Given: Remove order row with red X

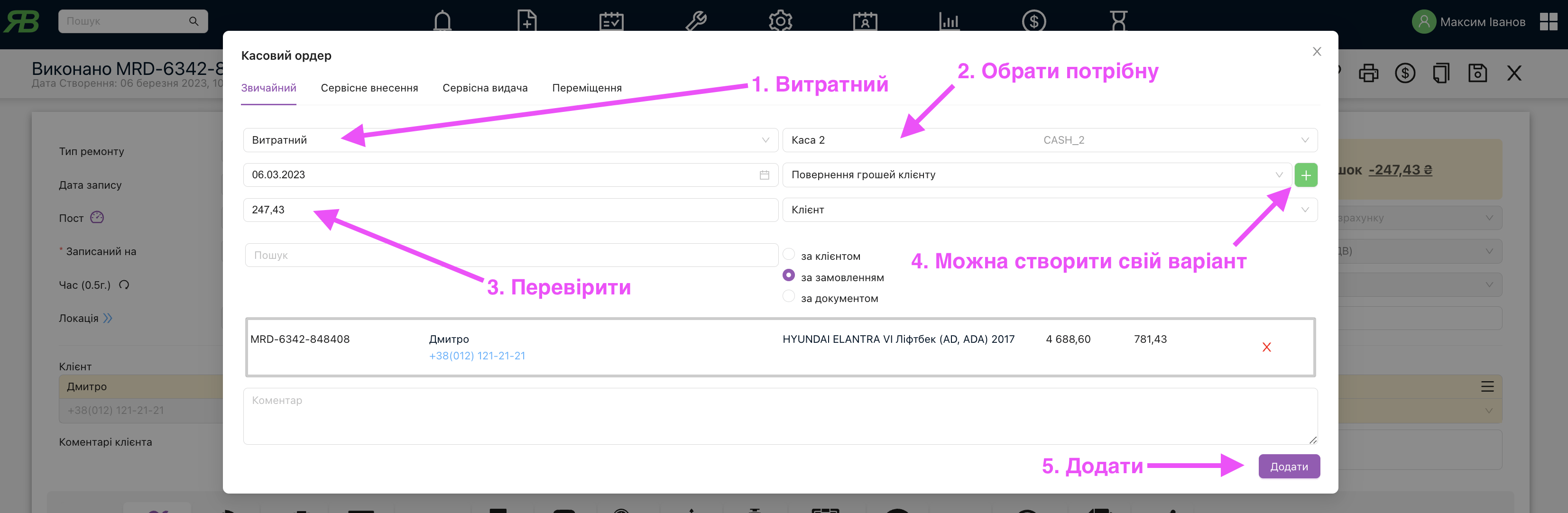Looking at the screenshot, I should 1267,347.
